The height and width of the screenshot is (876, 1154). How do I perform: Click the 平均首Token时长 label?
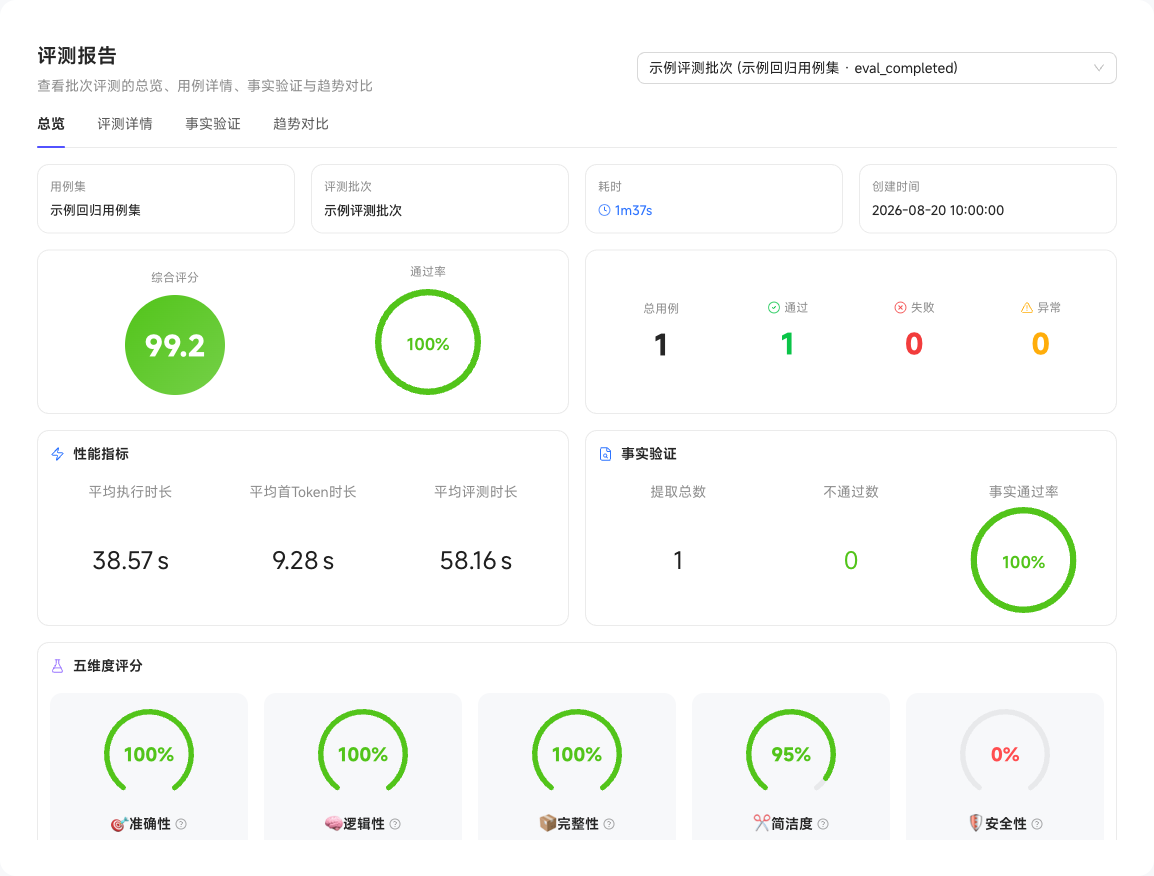point(303,492)
